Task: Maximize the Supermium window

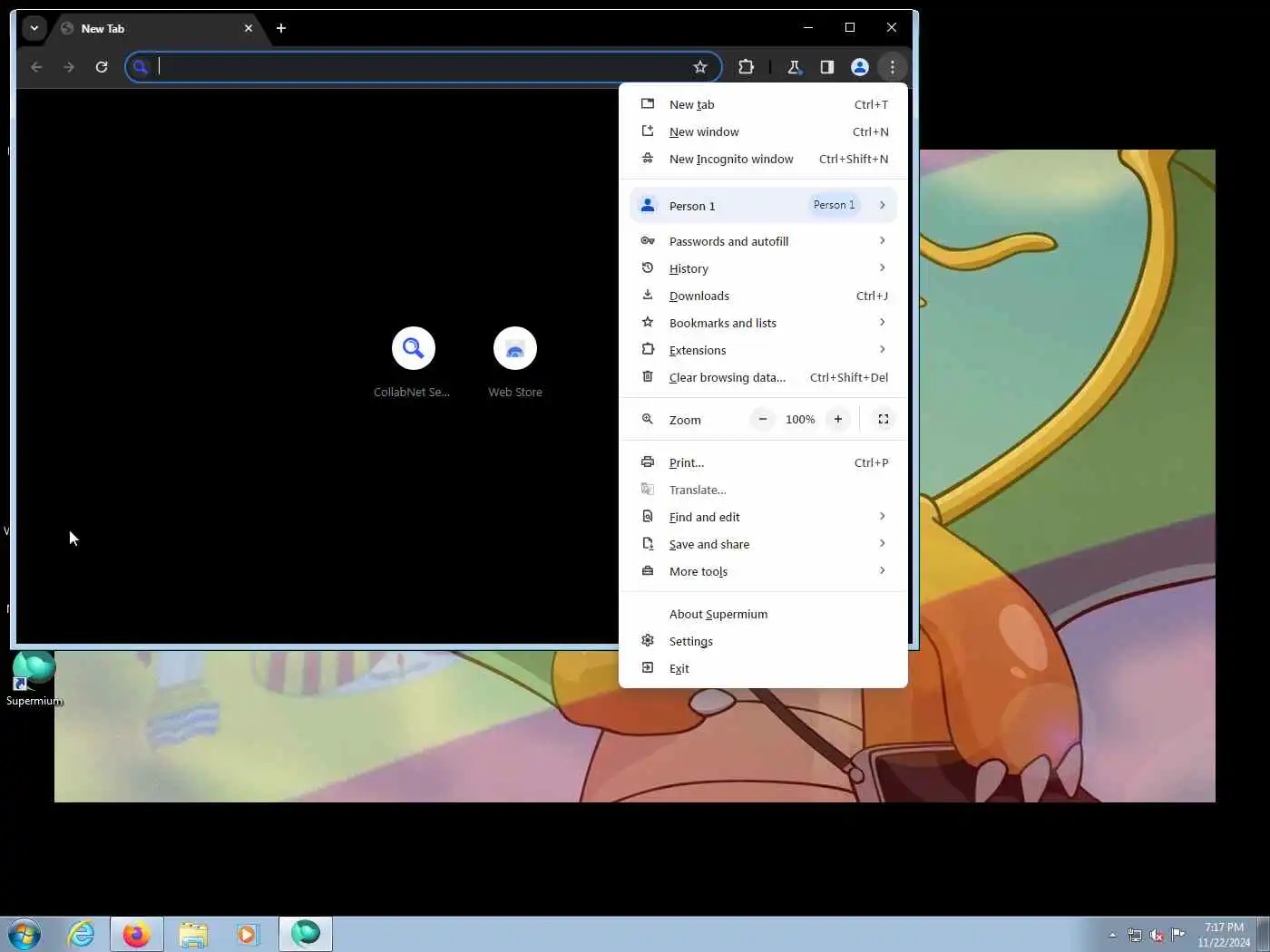Action: (850, 27)
